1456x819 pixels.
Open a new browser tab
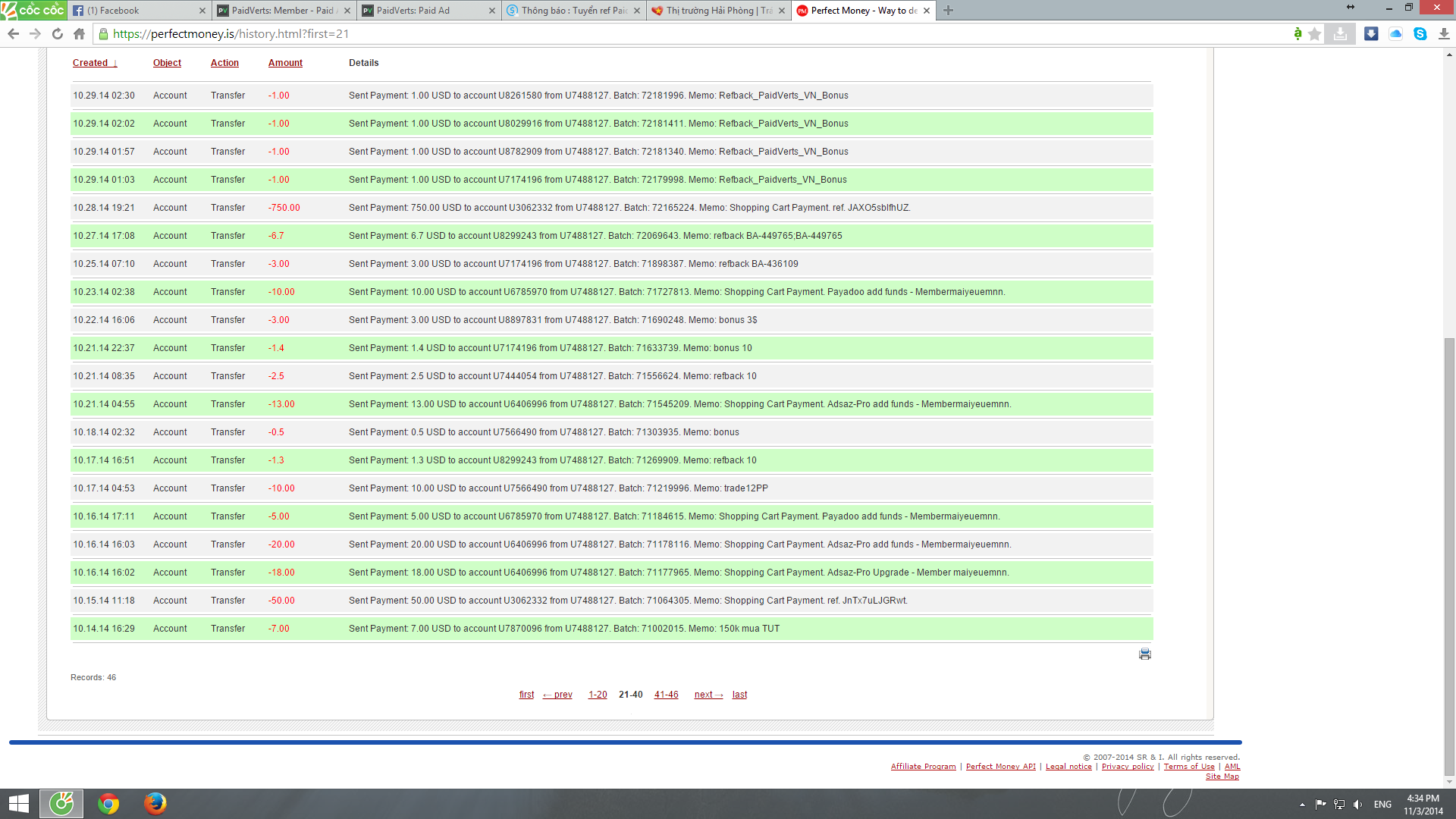click(948, 11)
